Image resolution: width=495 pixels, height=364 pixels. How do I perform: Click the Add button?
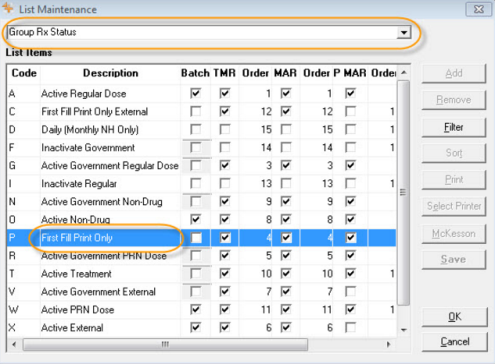pos(454,73)
